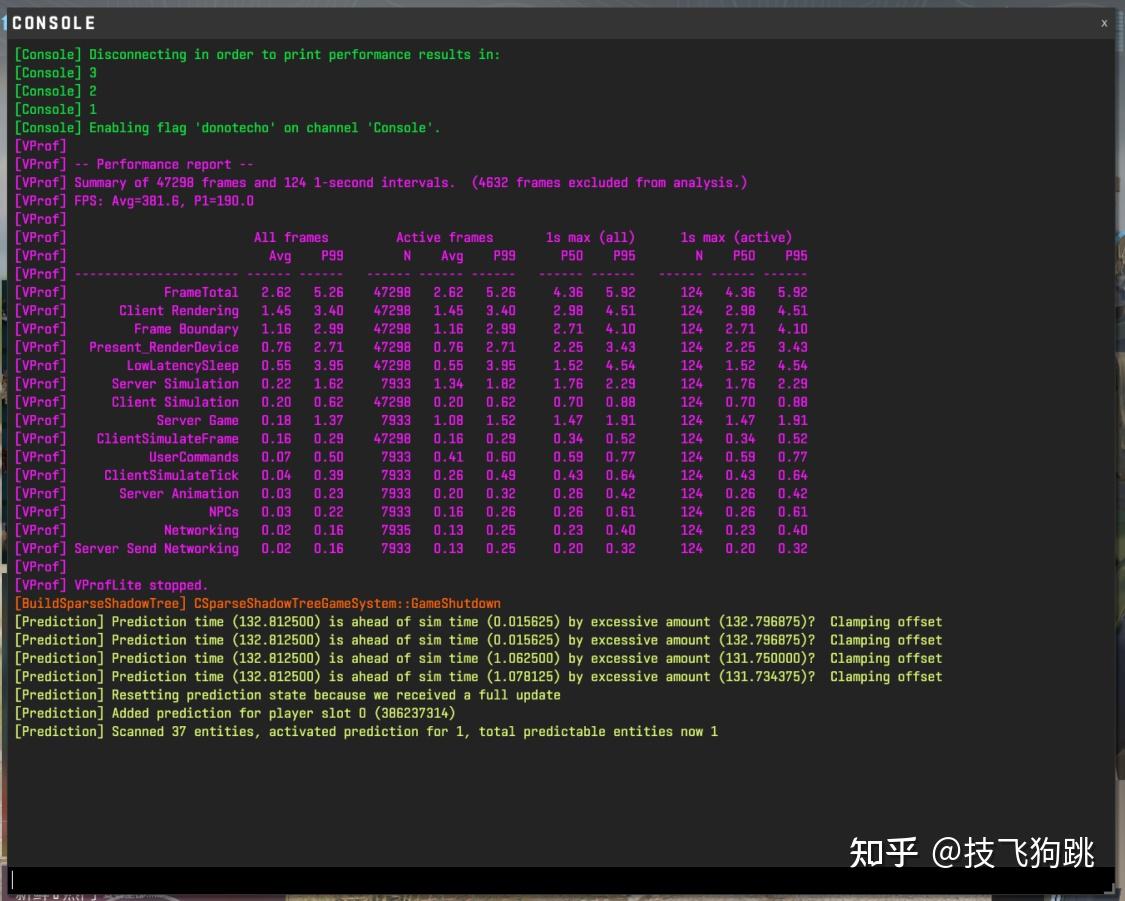Close the console window with the x
The height and width of the screenshot is (901, 1125).
pos(1103,23)
